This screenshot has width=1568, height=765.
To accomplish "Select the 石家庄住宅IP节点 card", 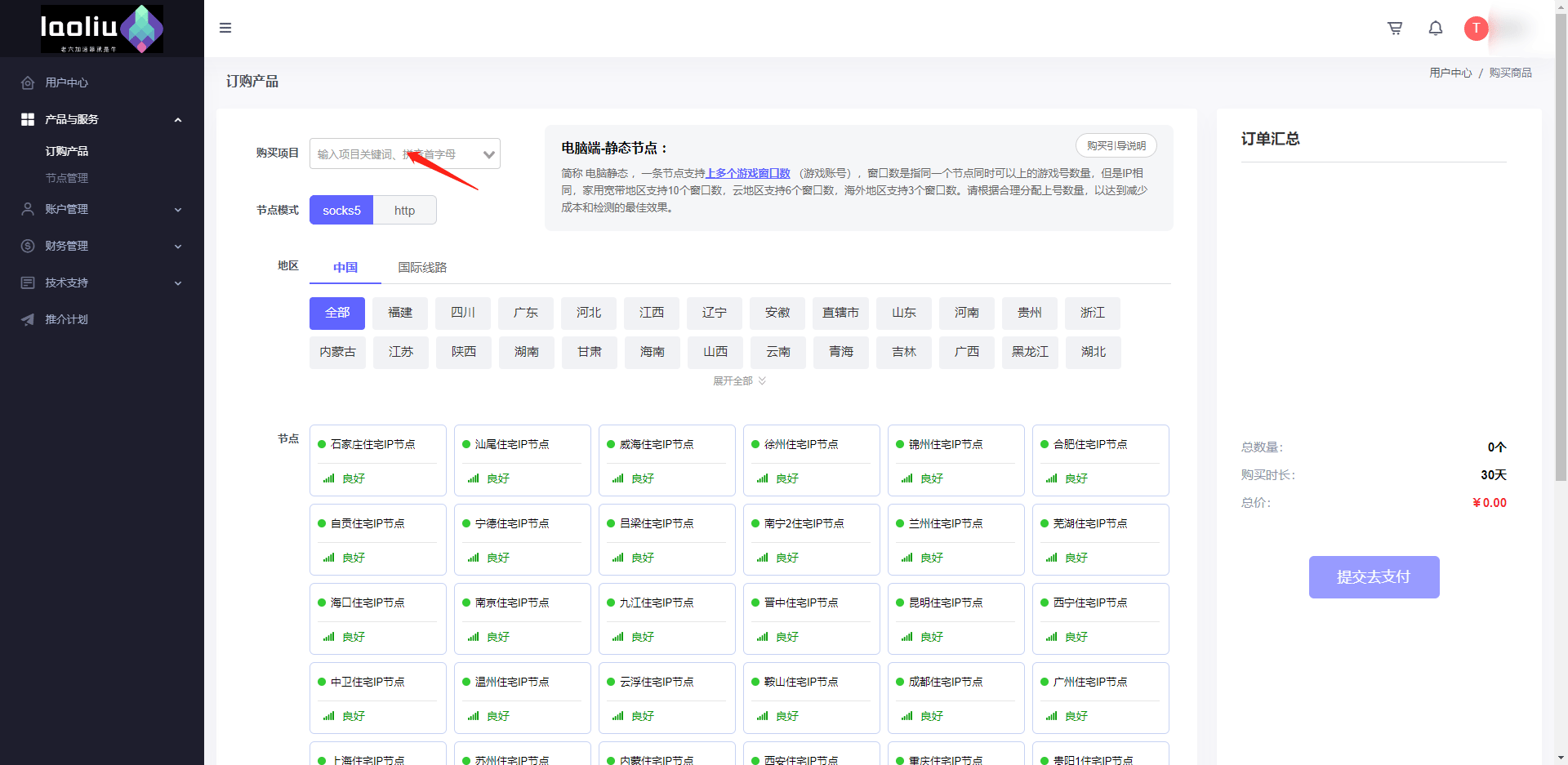I will 377,460.
